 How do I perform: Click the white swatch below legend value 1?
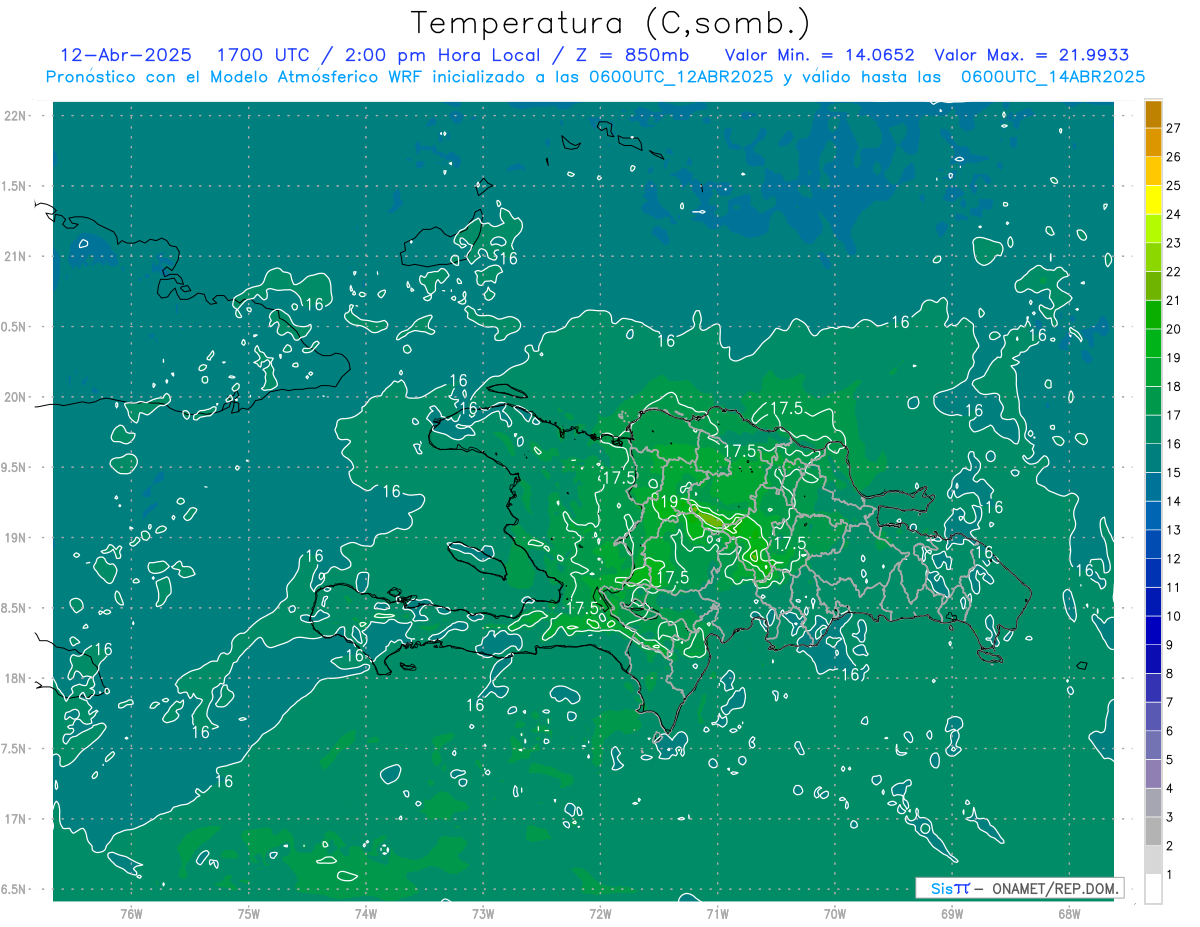(1153, 889)
